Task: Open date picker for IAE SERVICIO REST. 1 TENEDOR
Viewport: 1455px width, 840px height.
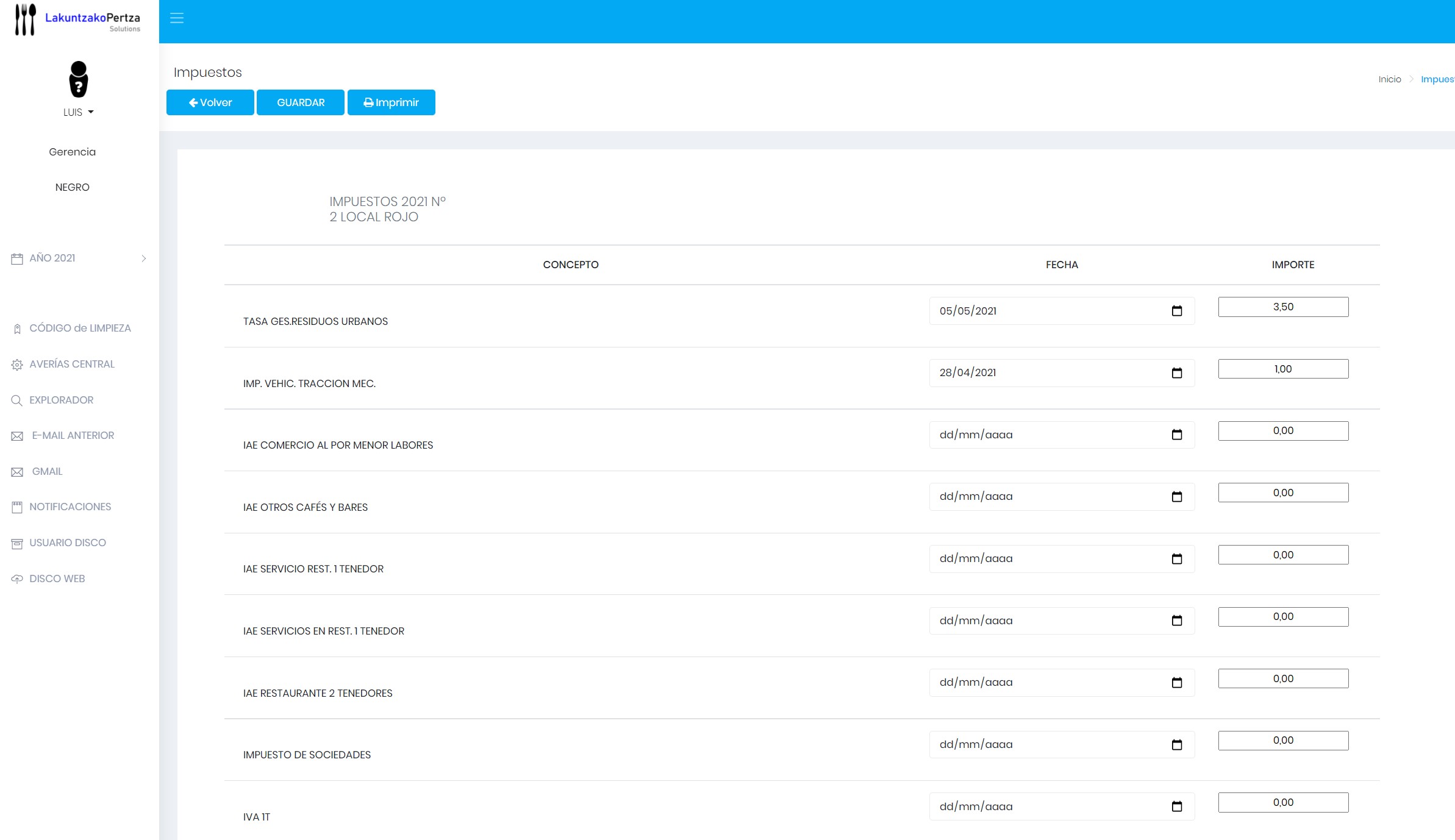Action: click(1177, 558)
